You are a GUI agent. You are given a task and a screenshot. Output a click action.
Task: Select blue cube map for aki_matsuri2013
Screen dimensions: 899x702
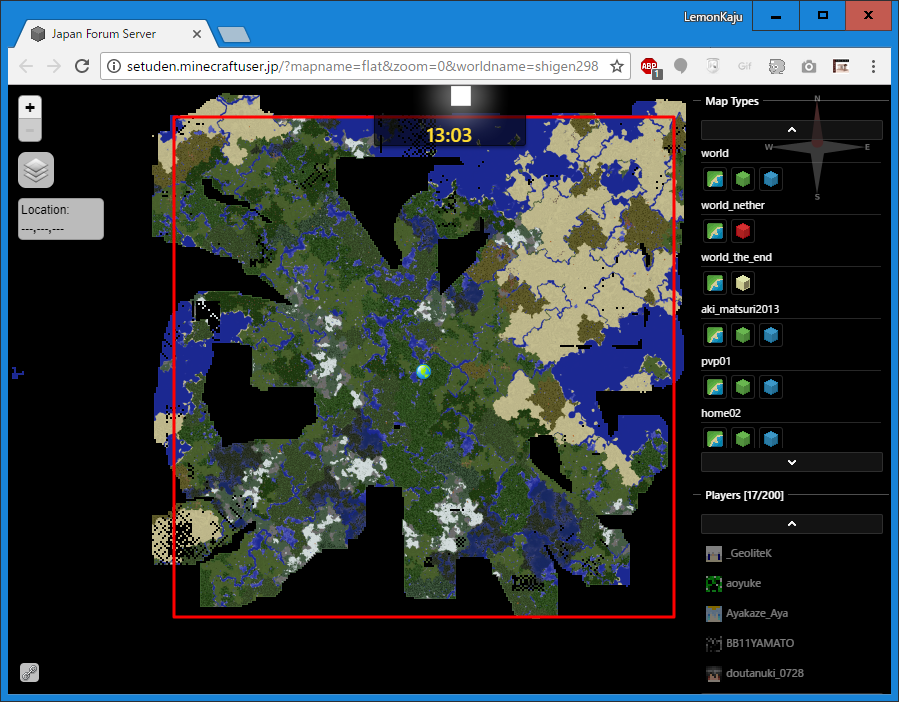coord(770,335)
